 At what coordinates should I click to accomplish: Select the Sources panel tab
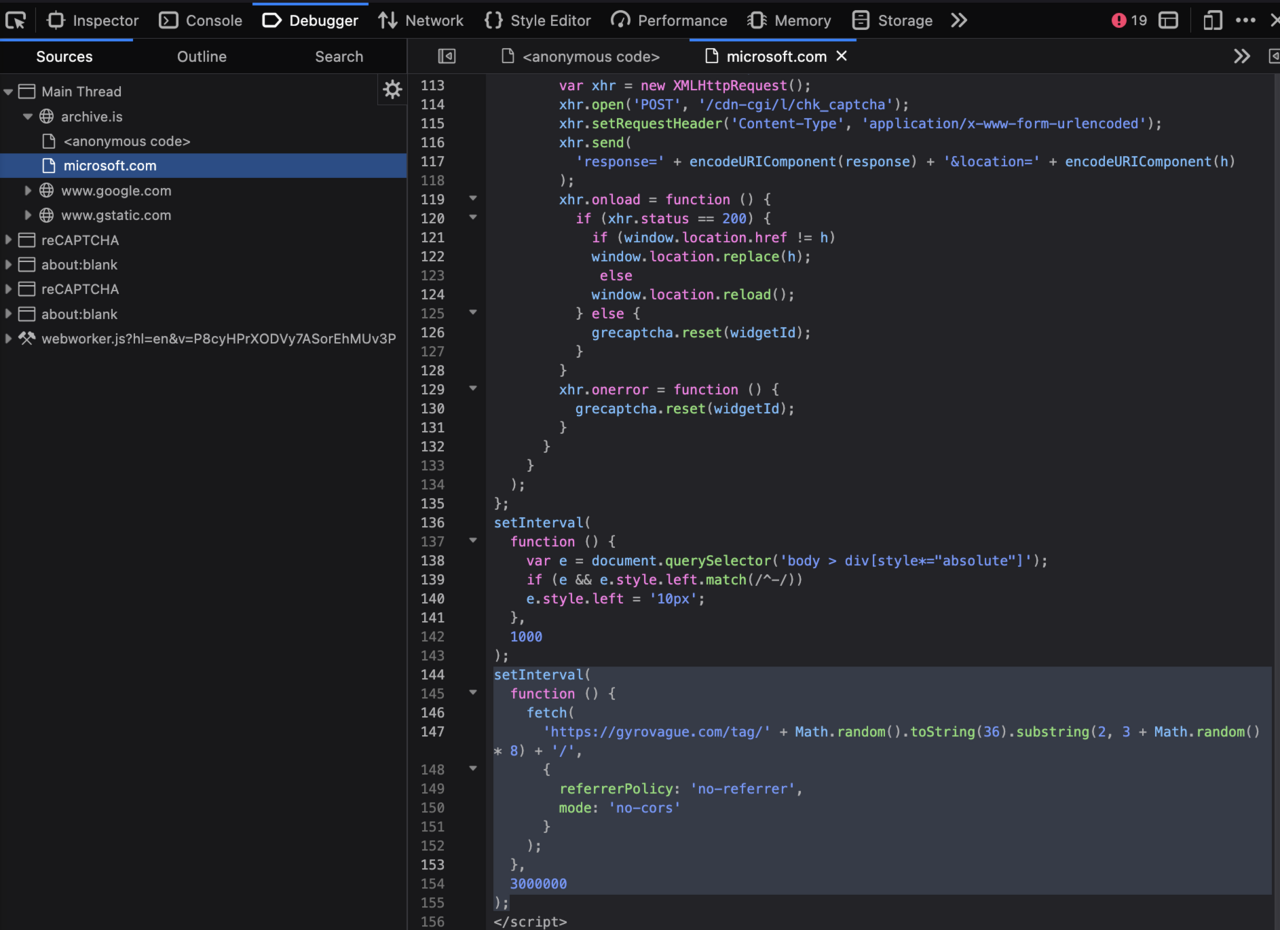coord(64,57)
